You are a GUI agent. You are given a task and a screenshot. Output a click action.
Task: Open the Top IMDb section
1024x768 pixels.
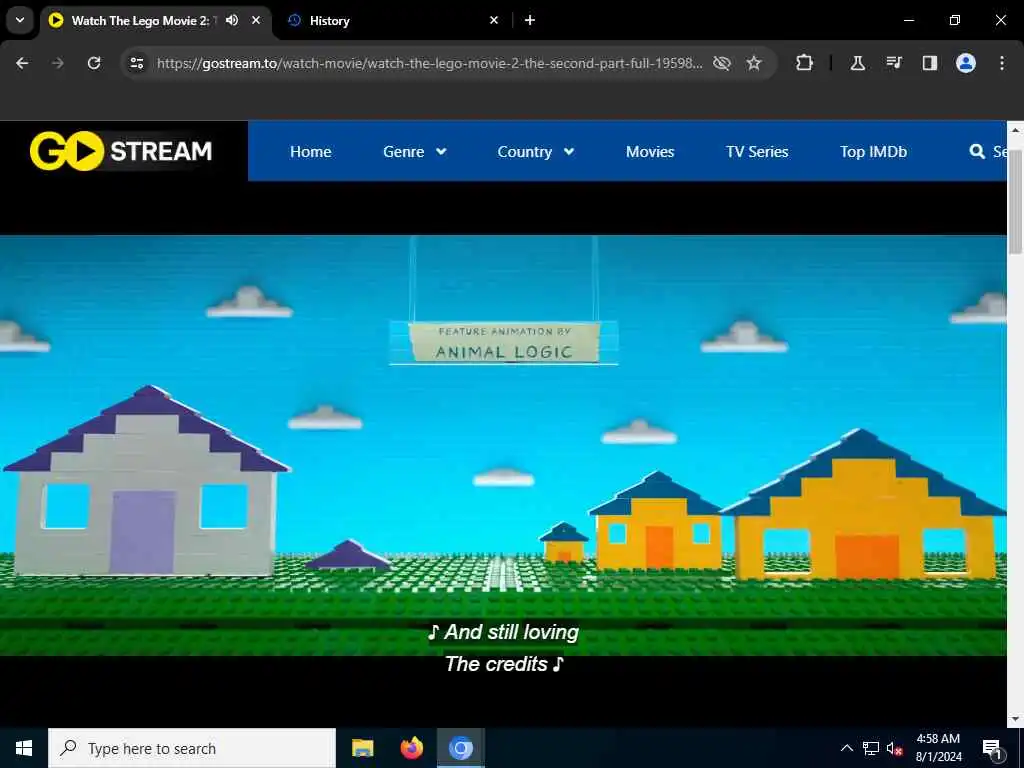pyautogui.click(x=873, y=152)
